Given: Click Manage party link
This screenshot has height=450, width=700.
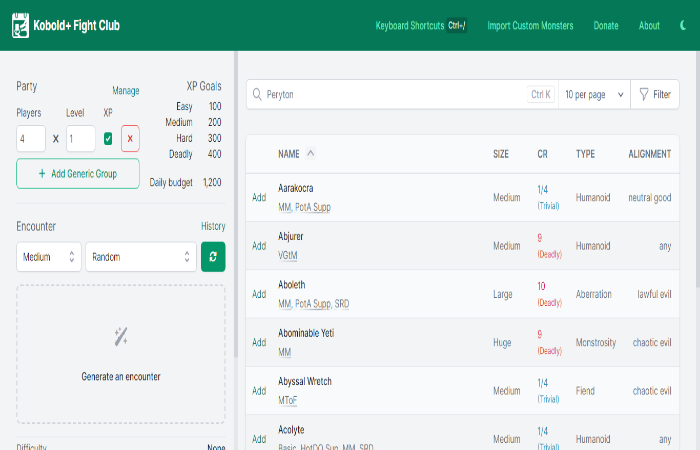Looking at the screenshot, I should click(x=126, y=91).
